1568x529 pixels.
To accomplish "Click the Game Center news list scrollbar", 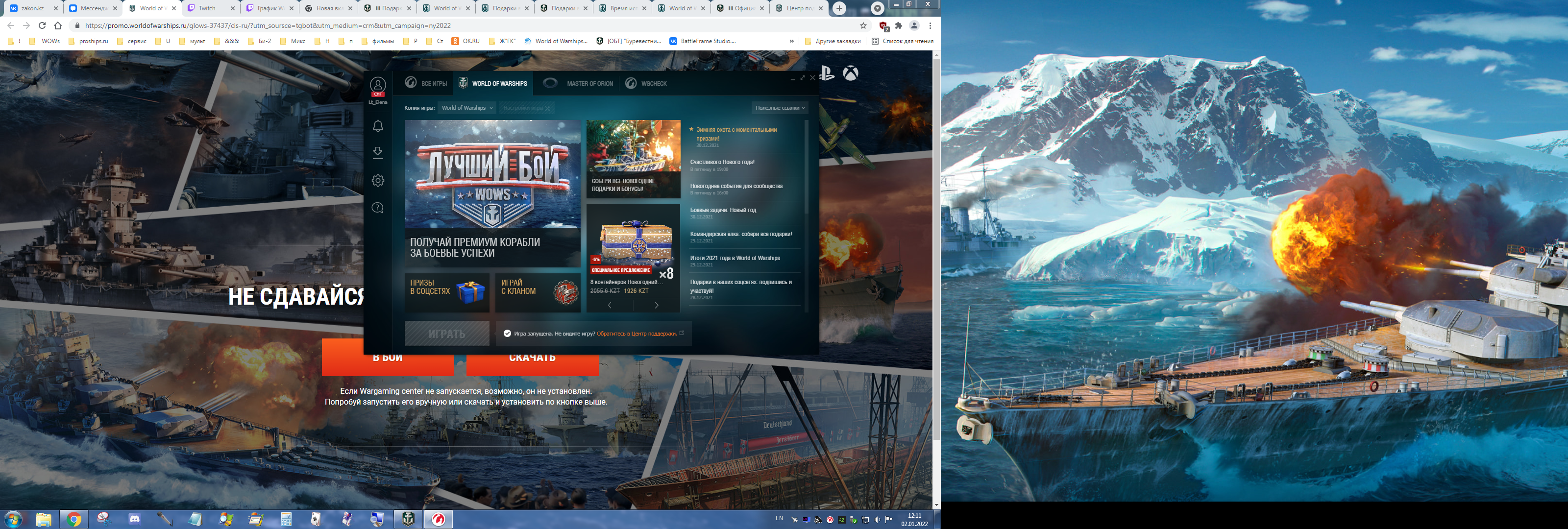I will click(807, 167).
